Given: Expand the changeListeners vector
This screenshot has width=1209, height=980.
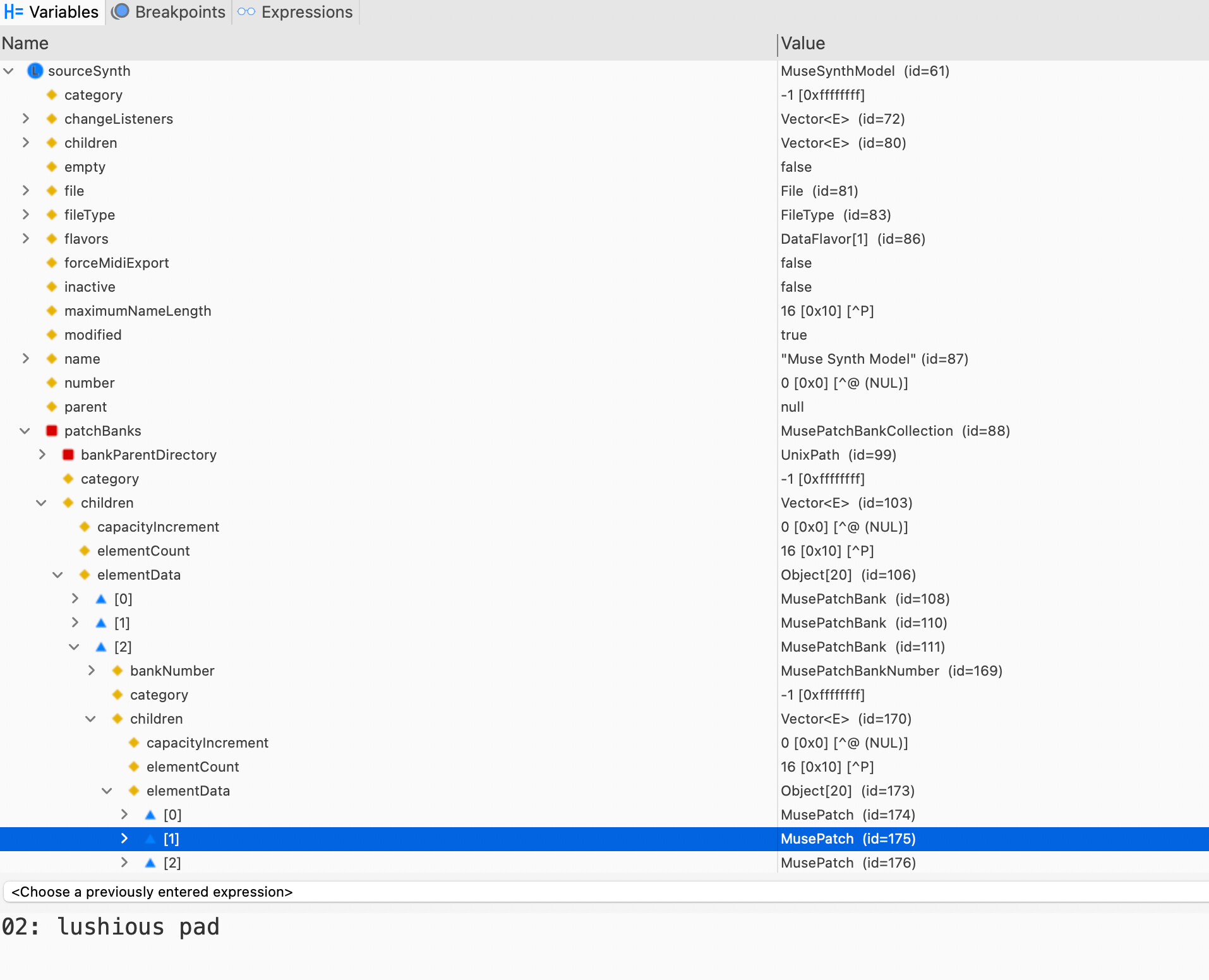Looking at the screenshot, I should 25,119.
